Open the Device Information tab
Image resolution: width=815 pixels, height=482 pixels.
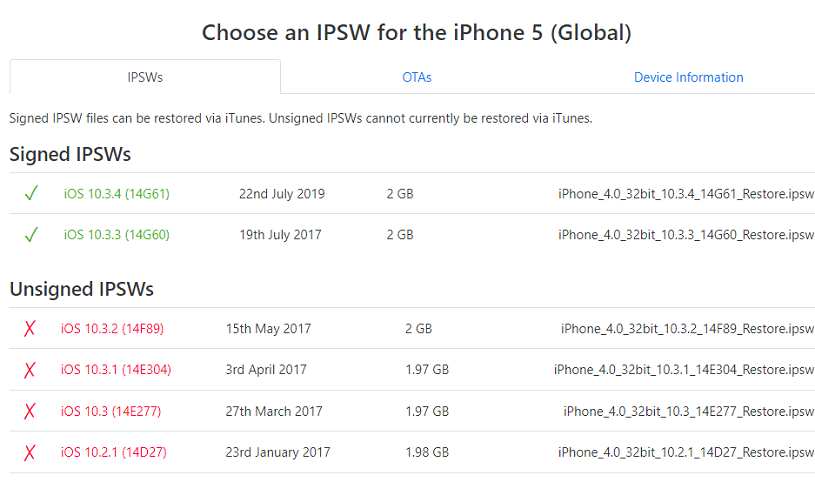point(689,77)
